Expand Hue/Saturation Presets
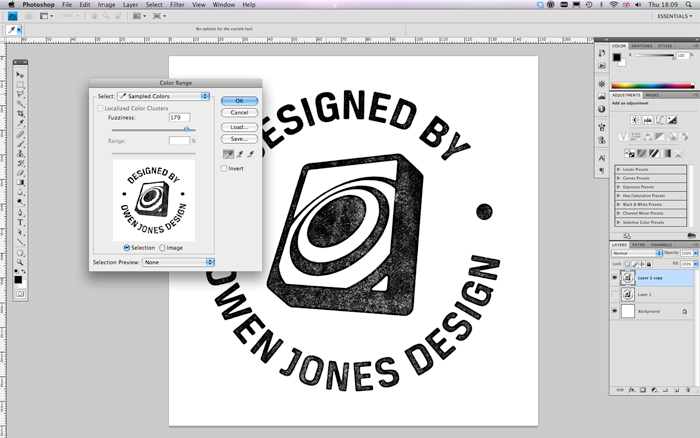The width and height of the screenshot is (700, 438). 619,196
